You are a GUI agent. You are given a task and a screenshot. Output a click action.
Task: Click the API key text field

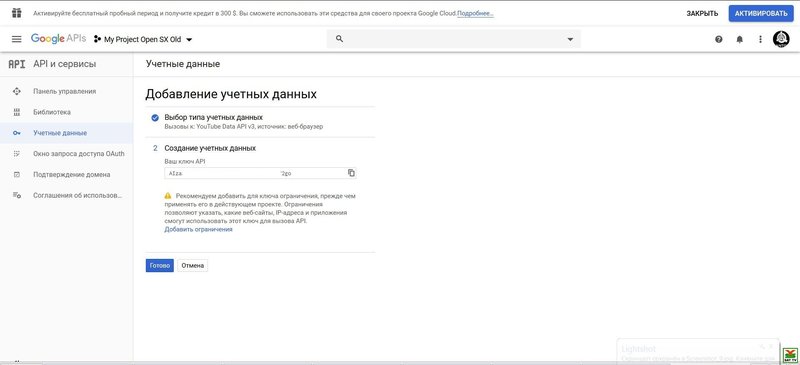tap(260, 173)
